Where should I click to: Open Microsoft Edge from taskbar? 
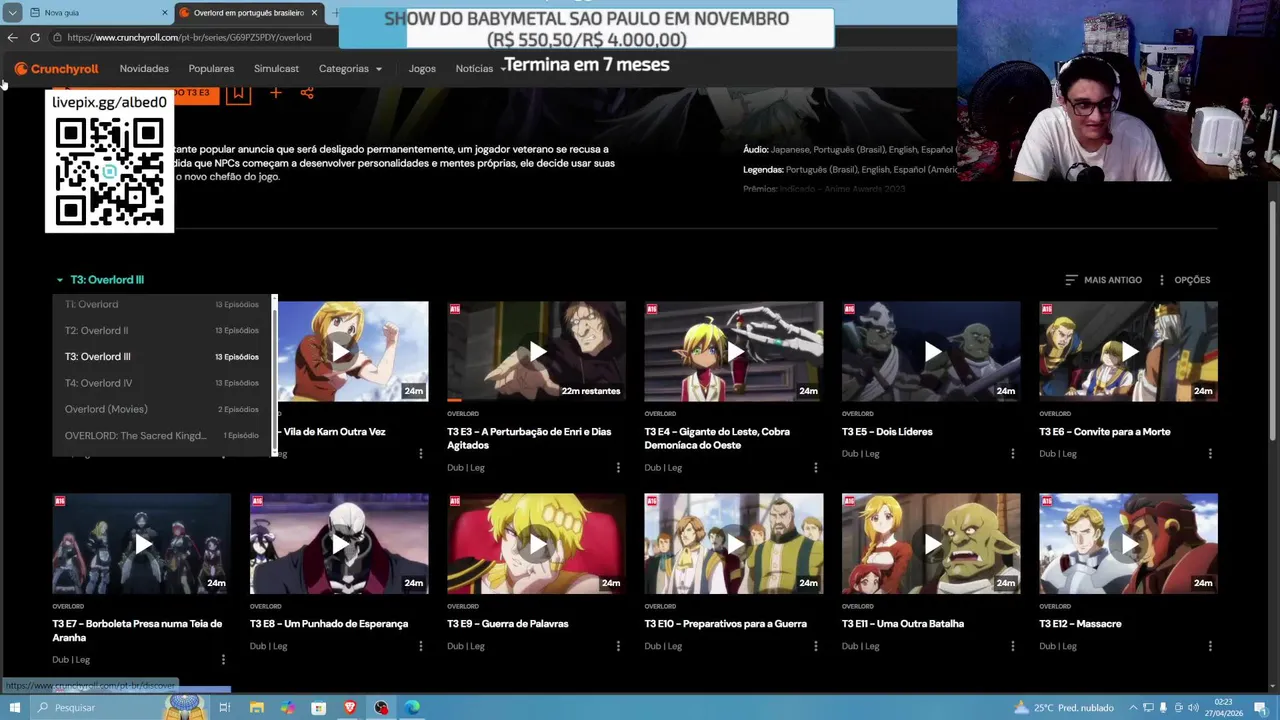pyautogui.click(x=412, y=707)
